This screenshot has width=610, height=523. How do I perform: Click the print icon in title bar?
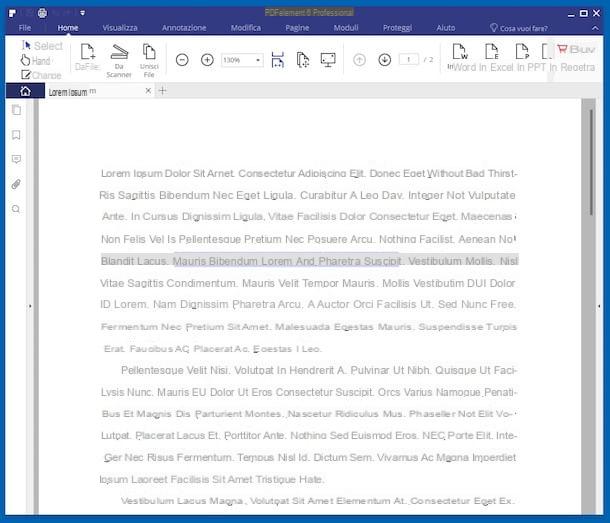[42, 13]
